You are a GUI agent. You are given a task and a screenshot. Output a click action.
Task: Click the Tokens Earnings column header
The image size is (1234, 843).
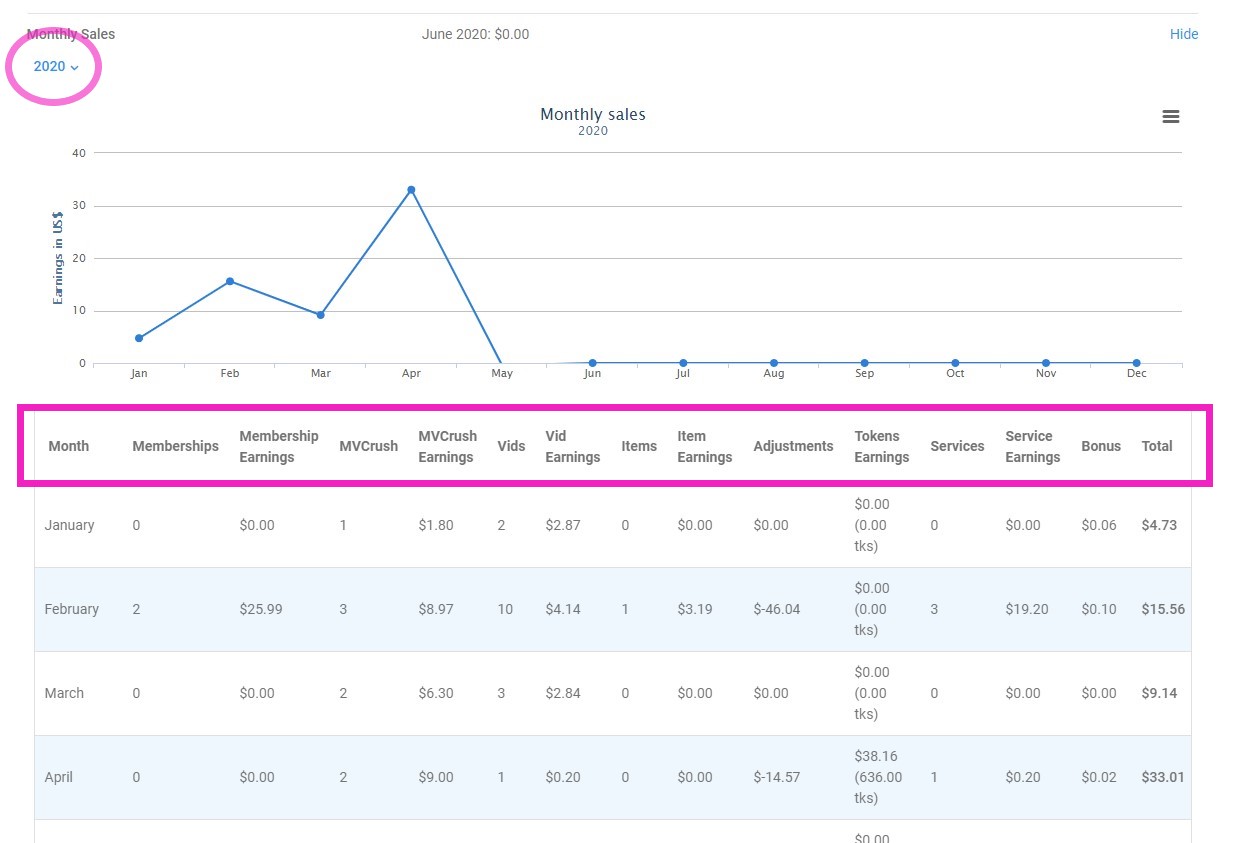(881, 446)
